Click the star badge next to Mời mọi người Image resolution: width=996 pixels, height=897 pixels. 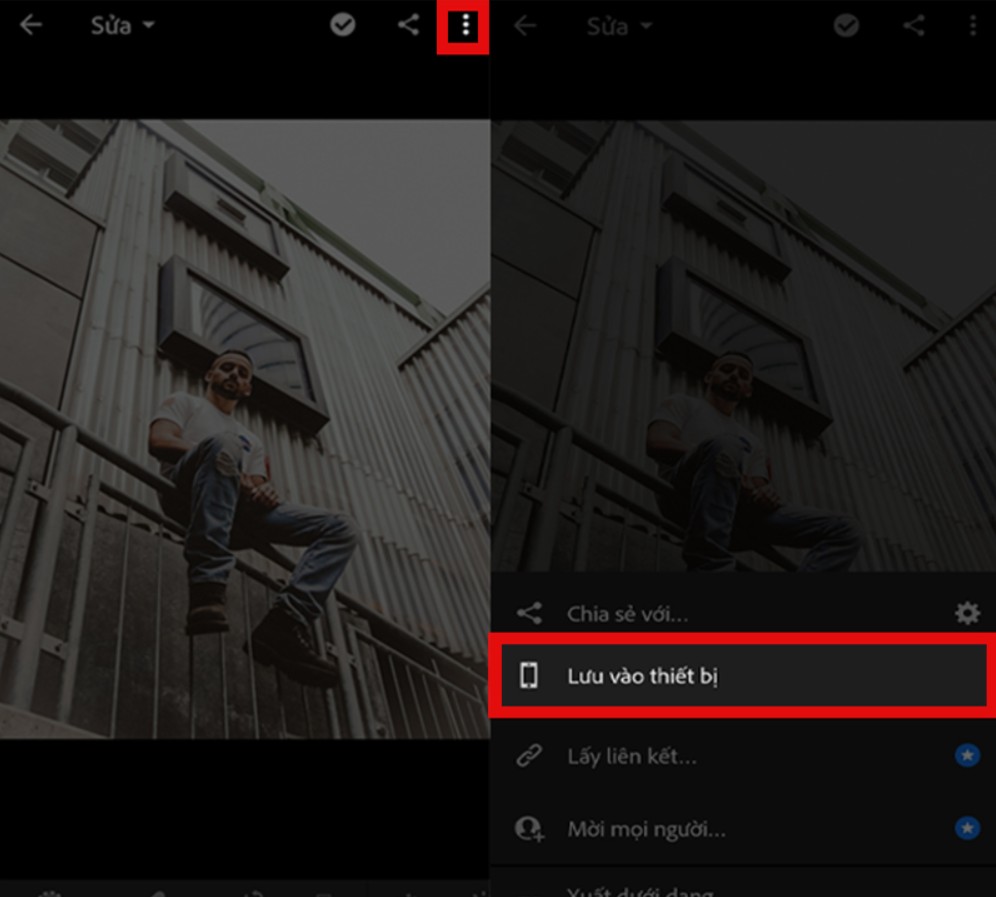[x=967, y=828]
